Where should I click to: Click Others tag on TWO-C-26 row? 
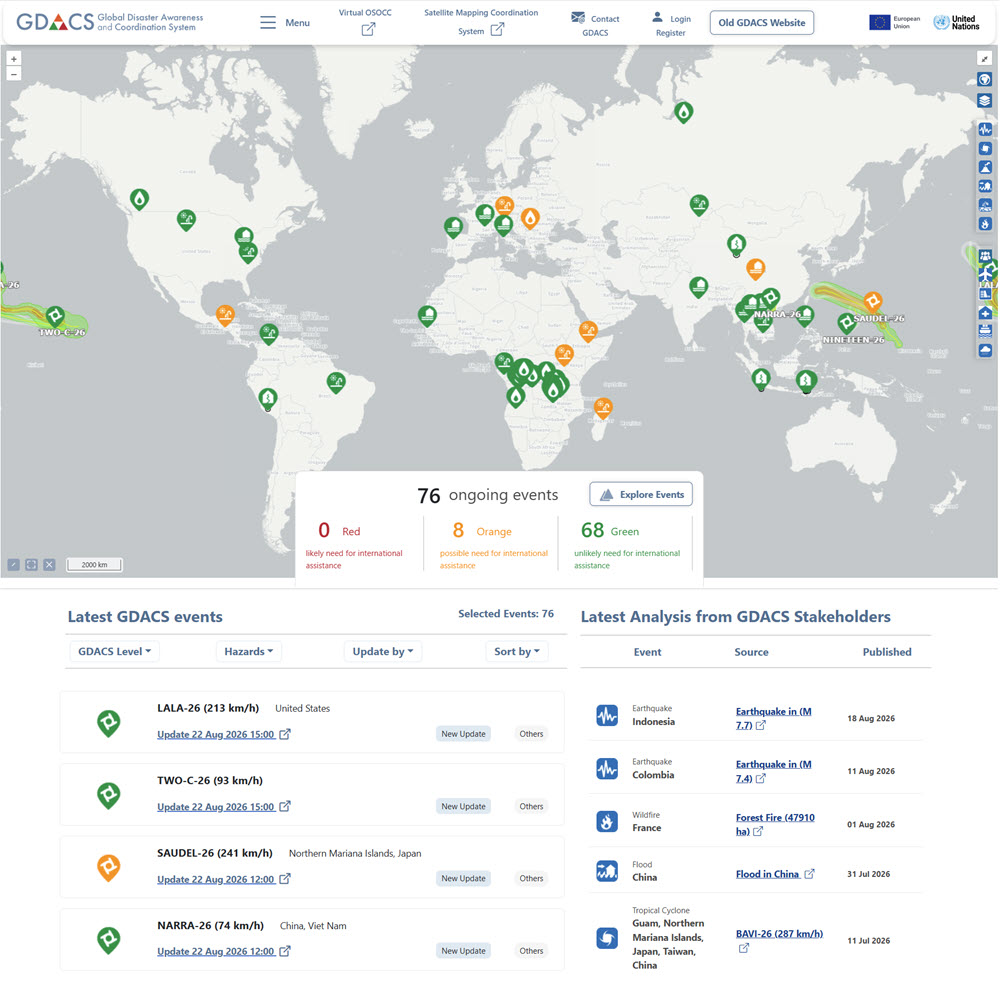pyautogui.click(x=531, y=806)
